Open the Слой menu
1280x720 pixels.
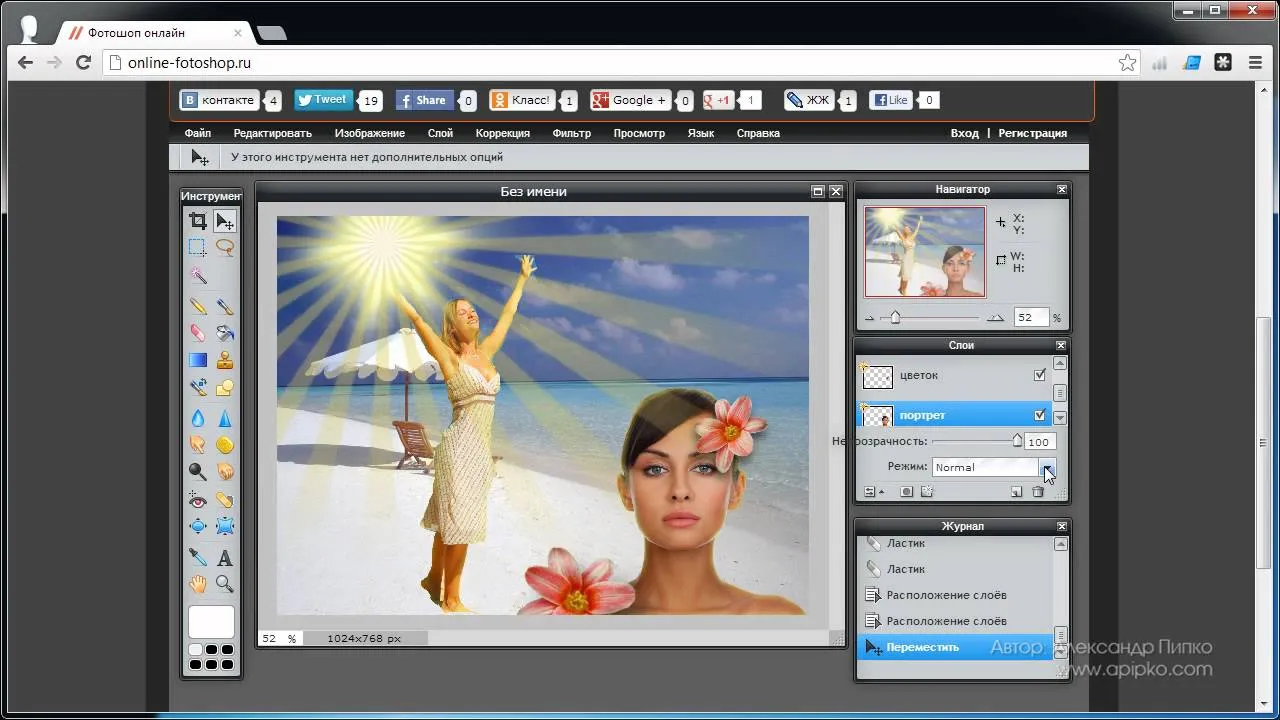pyautogui.click(x=440, y=133)
